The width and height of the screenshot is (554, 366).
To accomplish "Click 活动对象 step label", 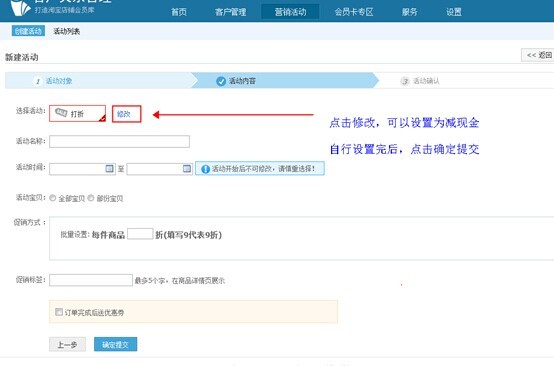I will pos(59,81).
